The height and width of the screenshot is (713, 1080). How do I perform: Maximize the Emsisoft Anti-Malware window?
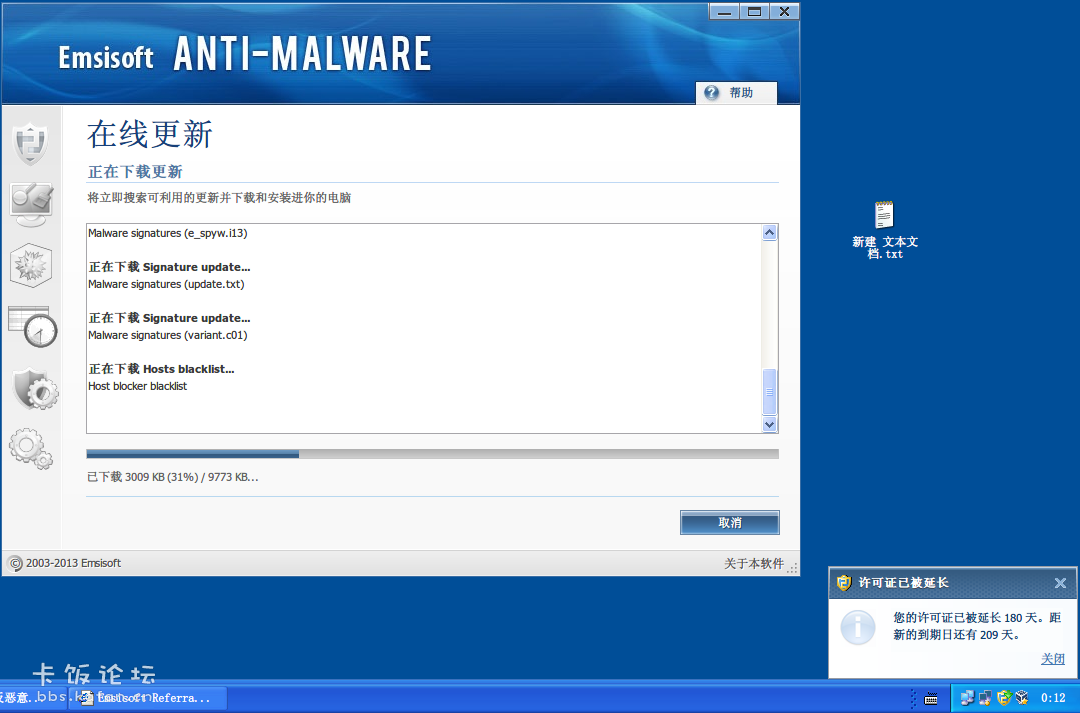tap(754, 12)
